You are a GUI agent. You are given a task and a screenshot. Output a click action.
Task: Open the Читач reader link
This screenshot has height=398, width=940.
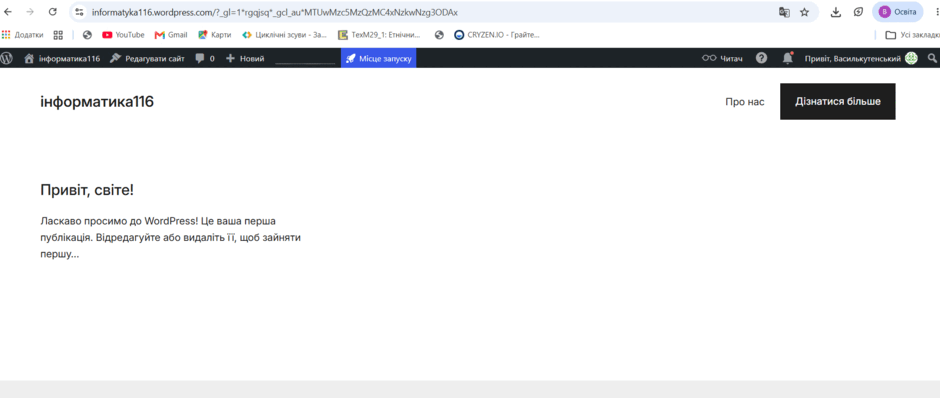(722, 58)
